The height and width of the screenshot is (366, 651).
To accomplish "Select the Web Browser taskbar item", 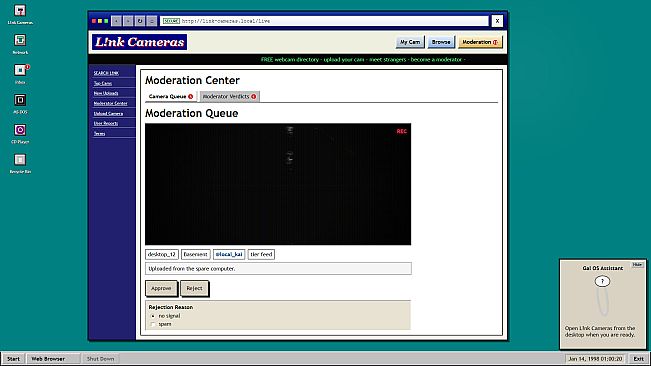I will coord(53,359).
